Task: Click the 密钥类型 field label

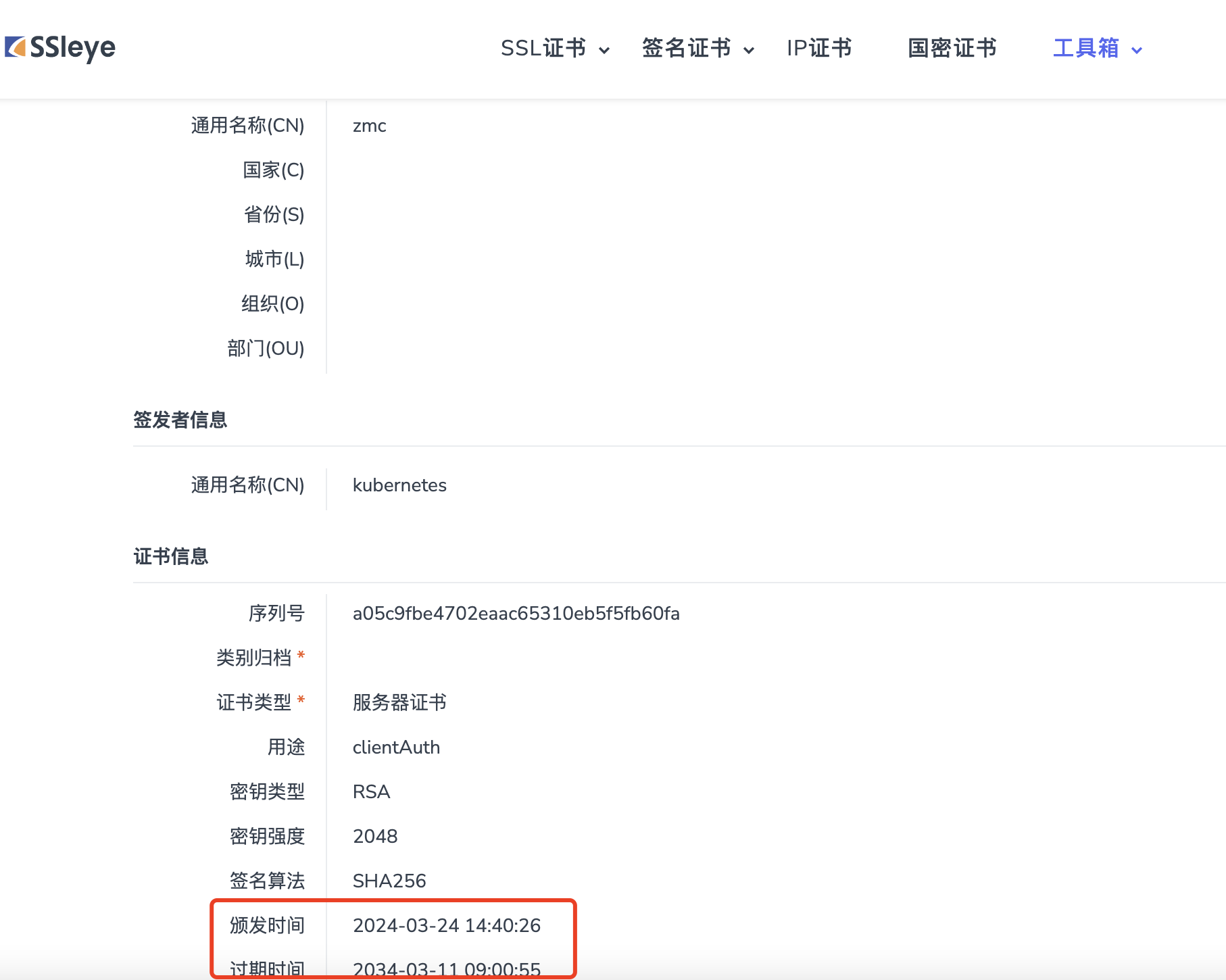Action: (267, 792)
